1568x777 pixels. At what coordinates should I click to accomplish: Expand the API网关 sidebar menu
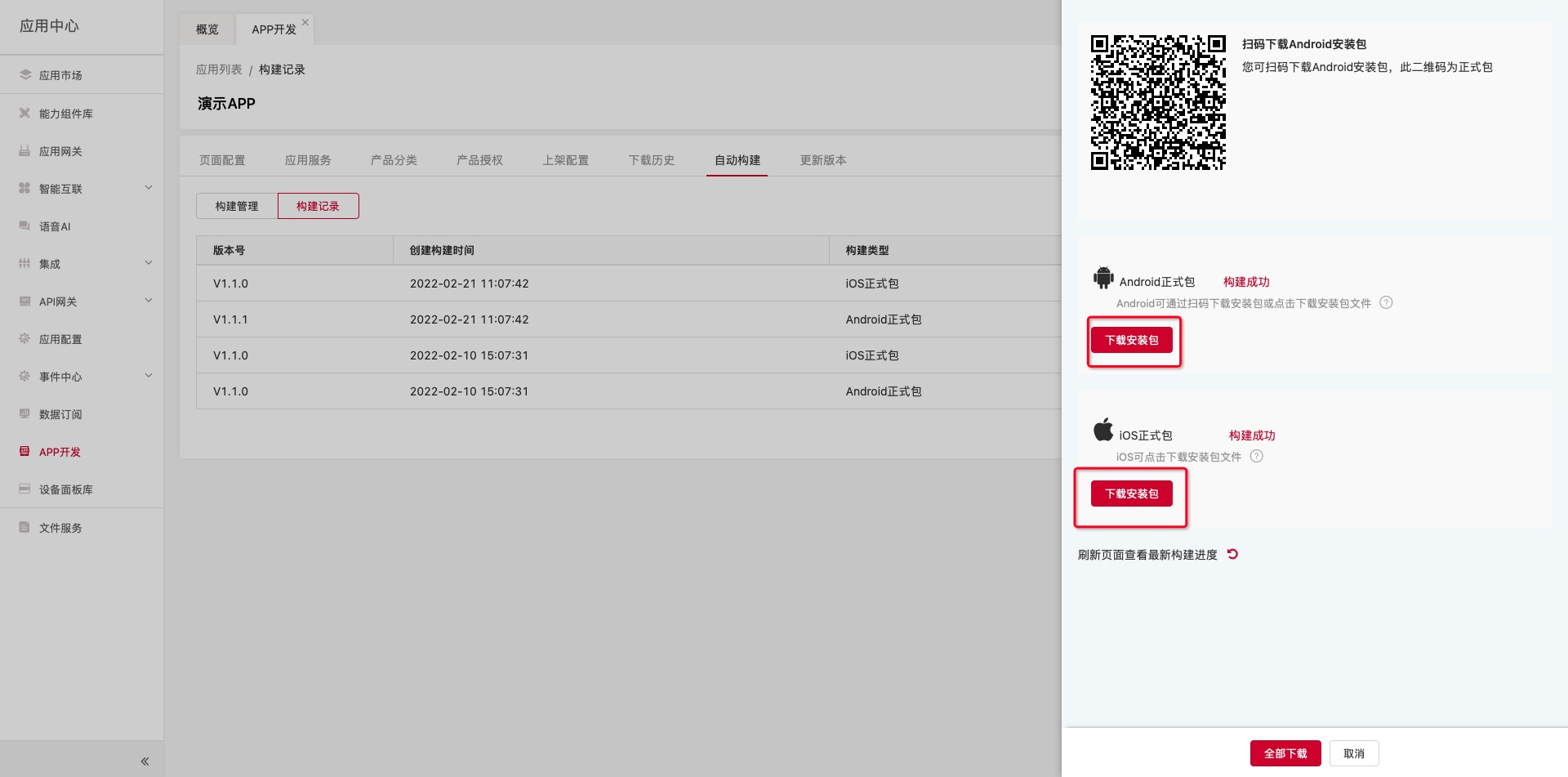click(x=149, y=301)
